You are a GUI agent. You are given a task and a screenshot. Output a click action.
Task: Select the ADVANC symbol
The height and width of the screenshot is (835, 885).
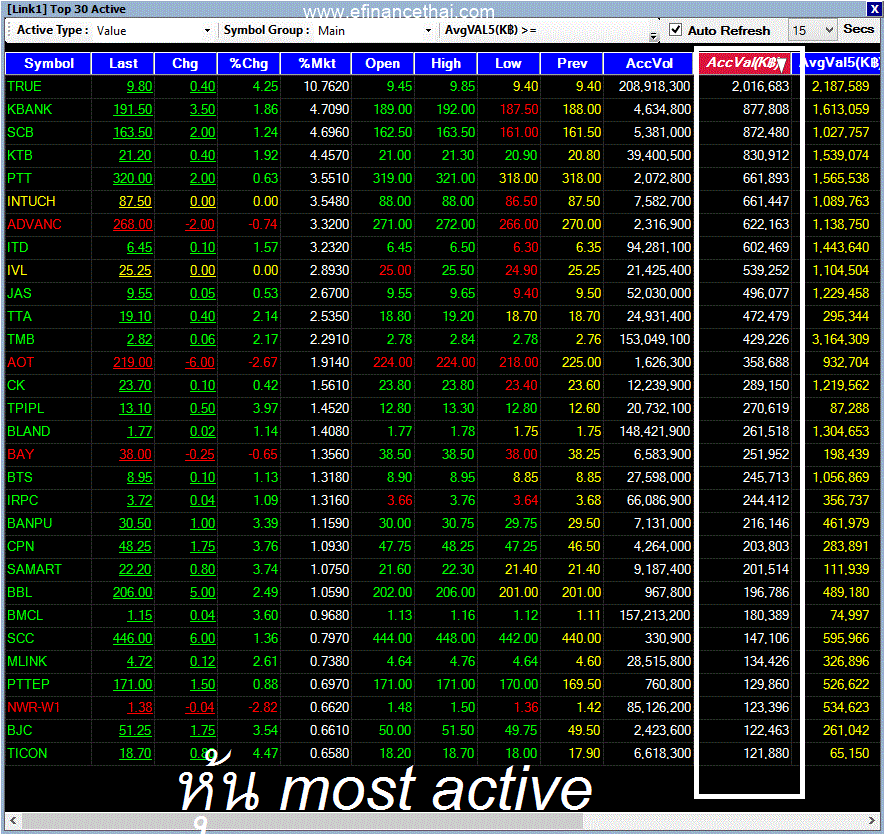click(34, 225)
